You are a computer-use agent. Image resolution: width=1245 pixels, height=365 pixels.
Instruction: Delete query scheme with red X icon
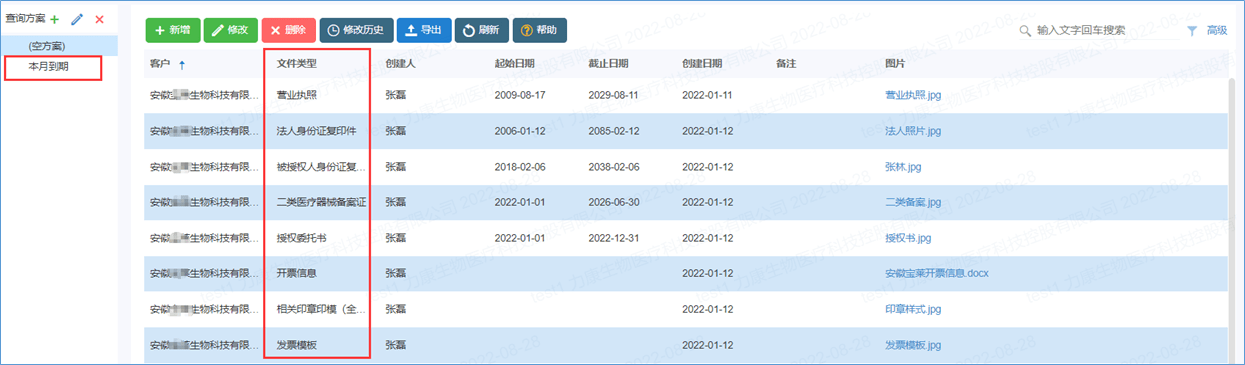pos(99,19)
